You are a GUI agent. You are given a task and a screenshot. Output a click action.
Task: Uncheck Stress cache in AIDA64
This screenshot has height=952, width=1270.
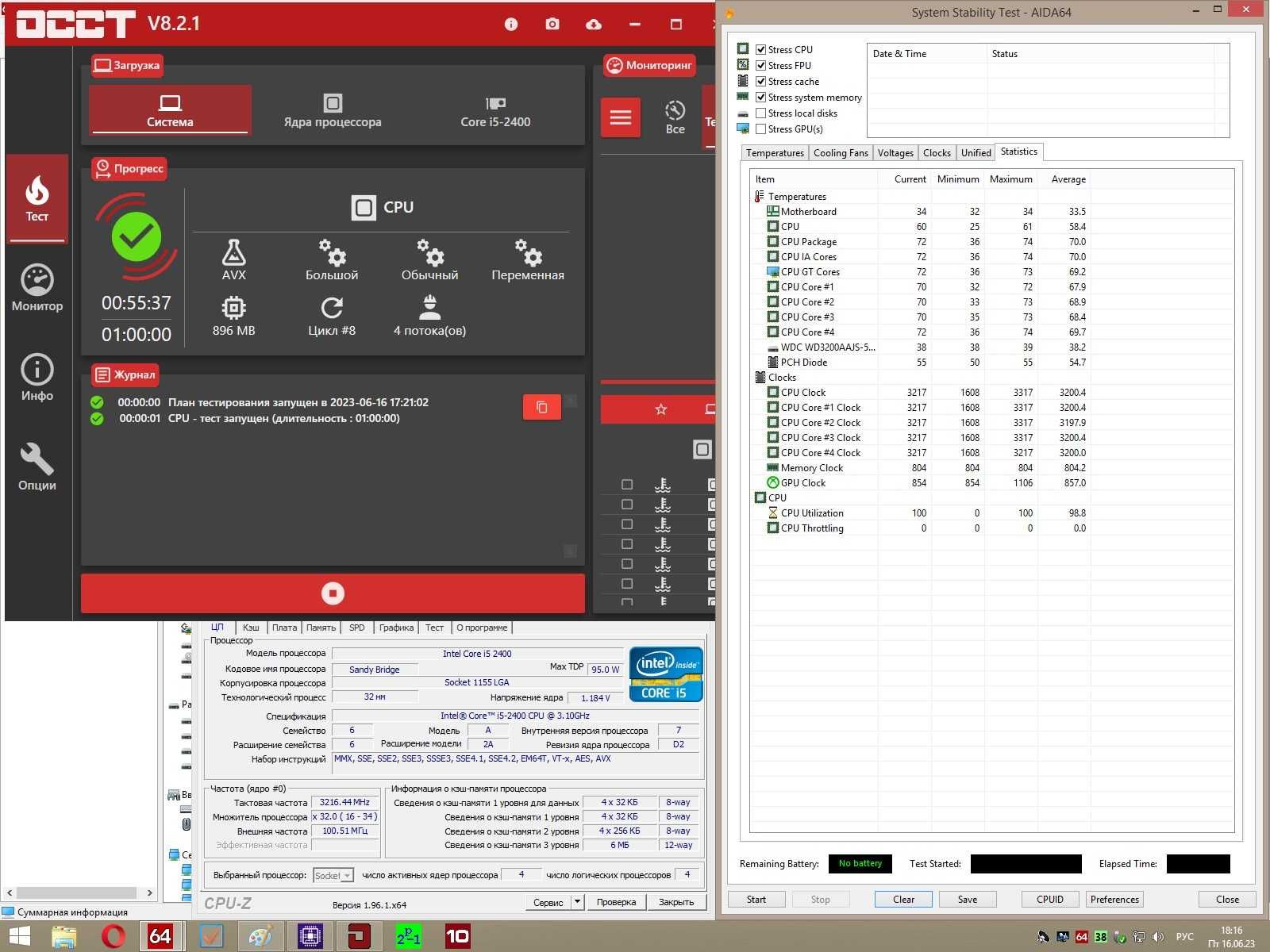tap(760, 81)
